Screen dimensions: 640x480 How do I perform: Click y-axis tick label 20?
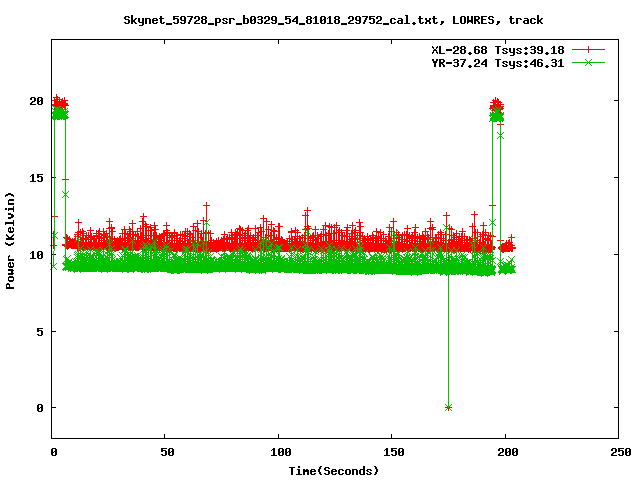pos(36,101)
